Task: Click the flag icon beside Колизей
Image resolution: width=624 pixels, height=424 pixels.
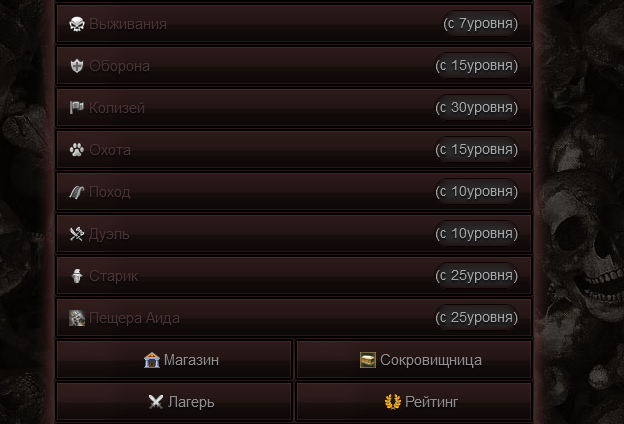Action: click(77, 107)
